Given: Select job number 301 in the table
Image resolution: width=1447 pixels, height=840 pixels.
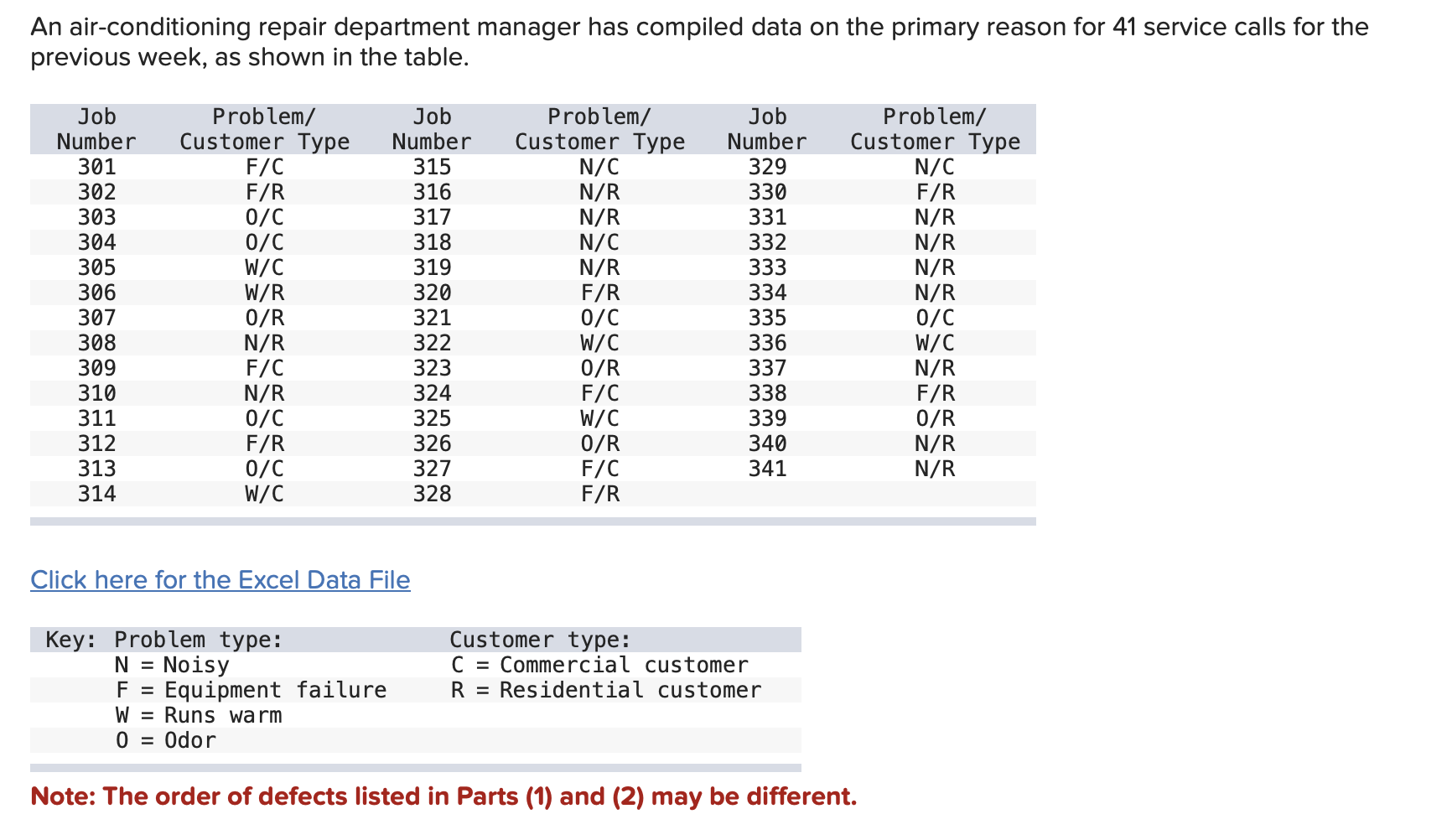Looking at the screenshot, I should (x=96, y=167).
